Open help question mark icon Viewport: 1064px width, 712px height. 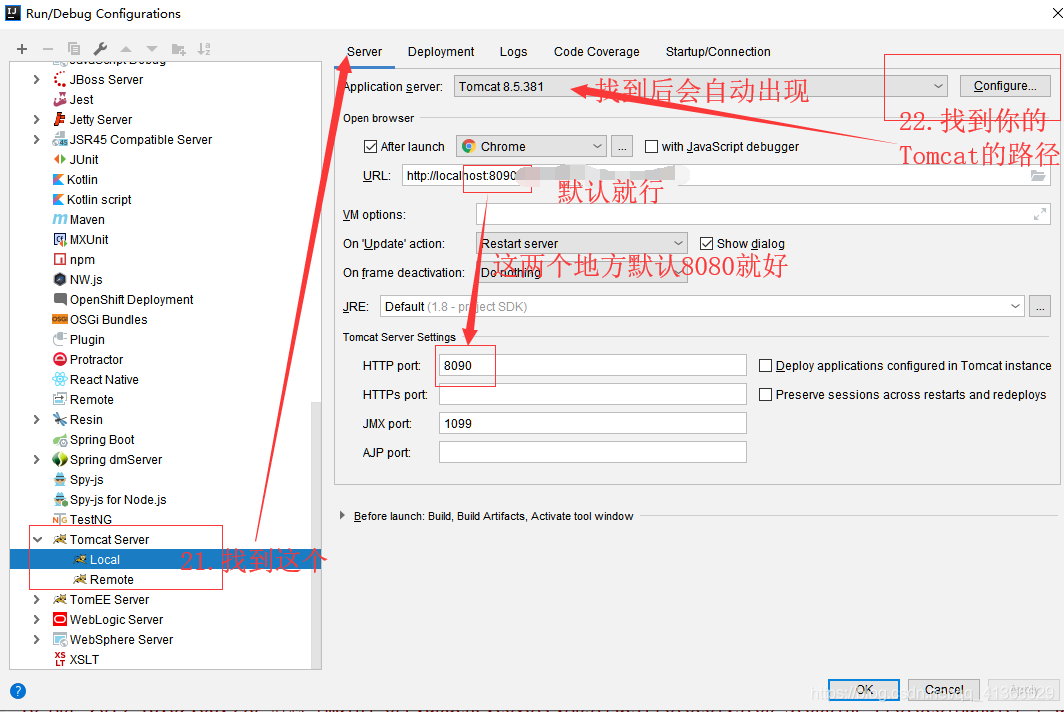18,691
